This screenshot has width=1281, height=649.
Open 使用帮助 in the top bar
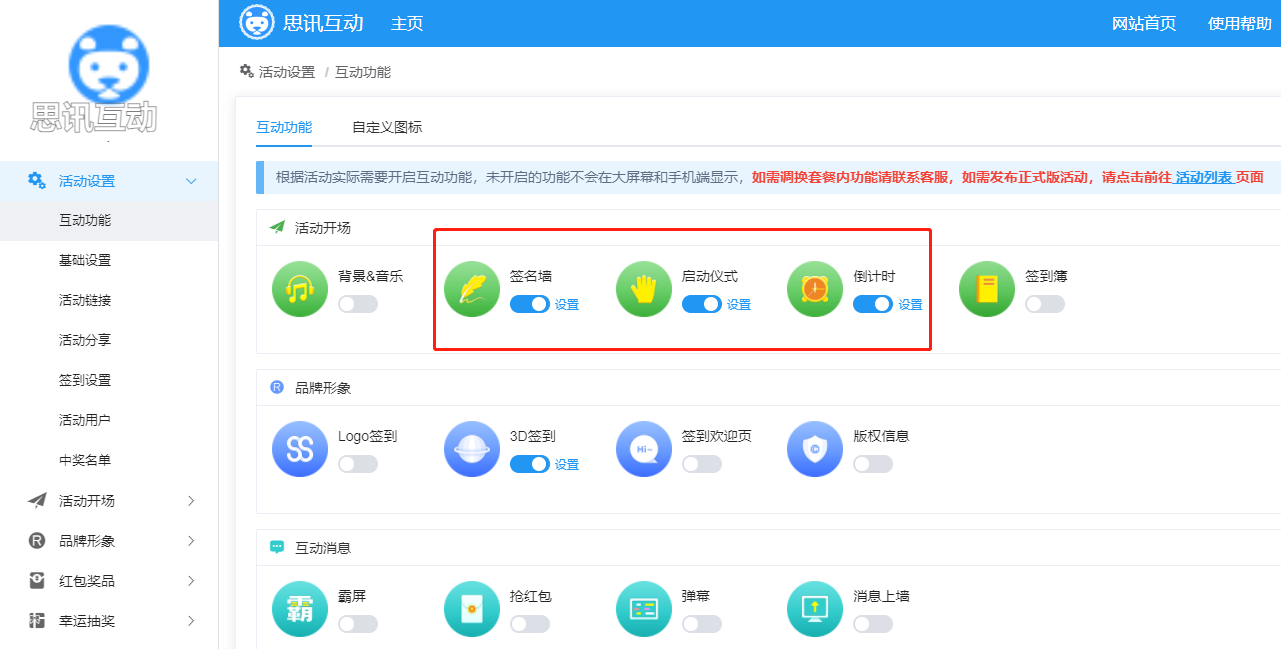point(1240,23)
